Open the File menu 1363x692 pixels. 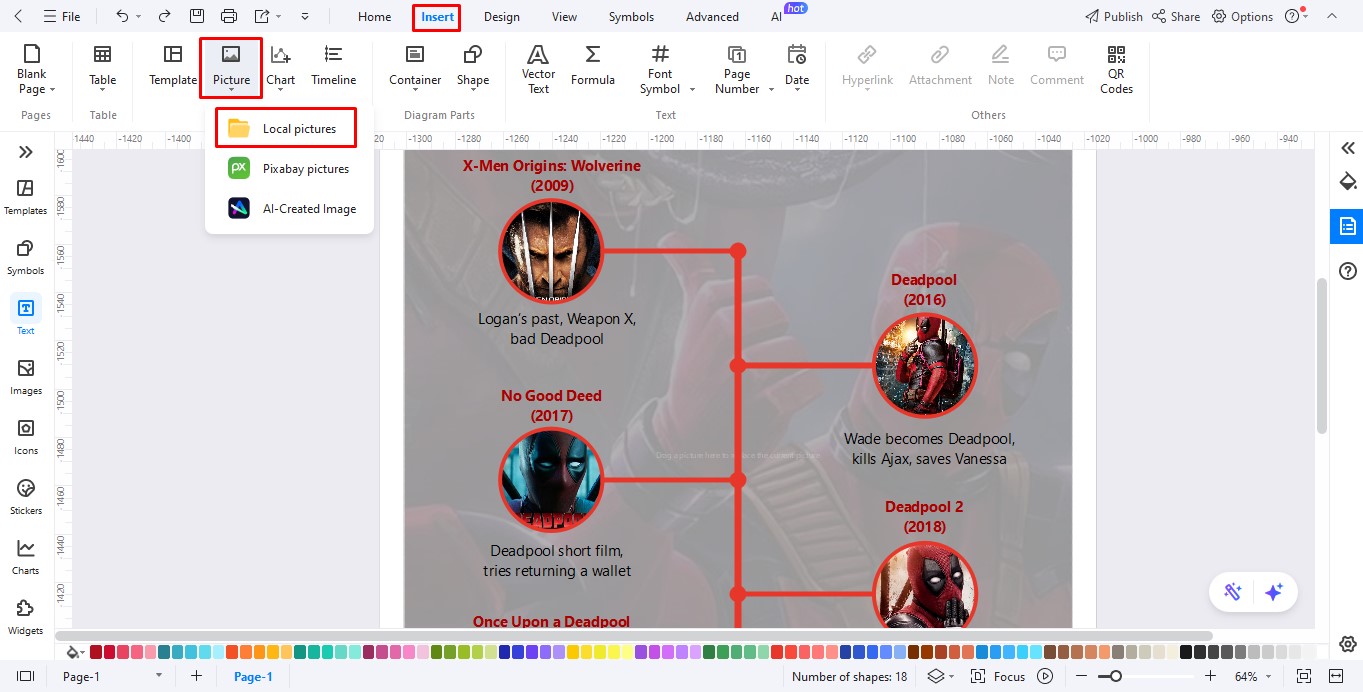coord(62,17)
